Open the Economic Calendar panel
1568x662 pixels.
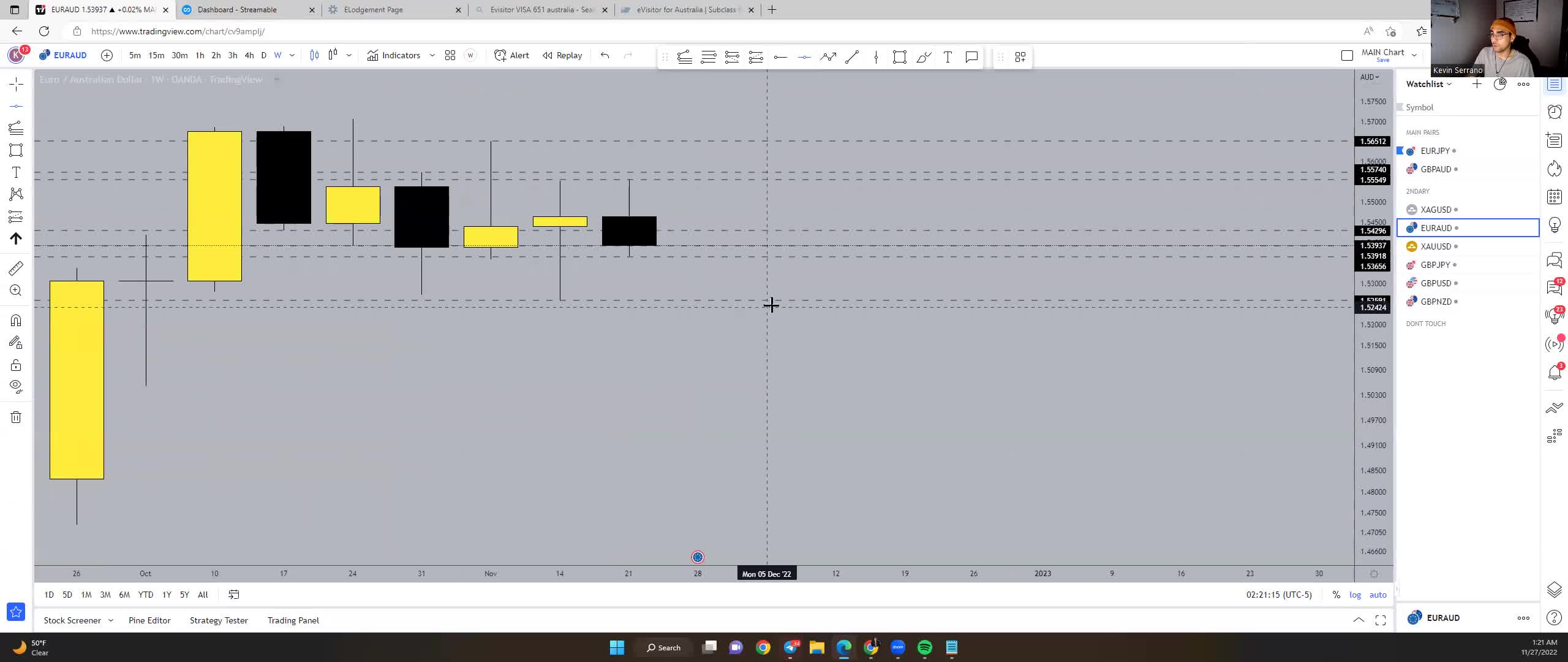tap(1555, 196)
